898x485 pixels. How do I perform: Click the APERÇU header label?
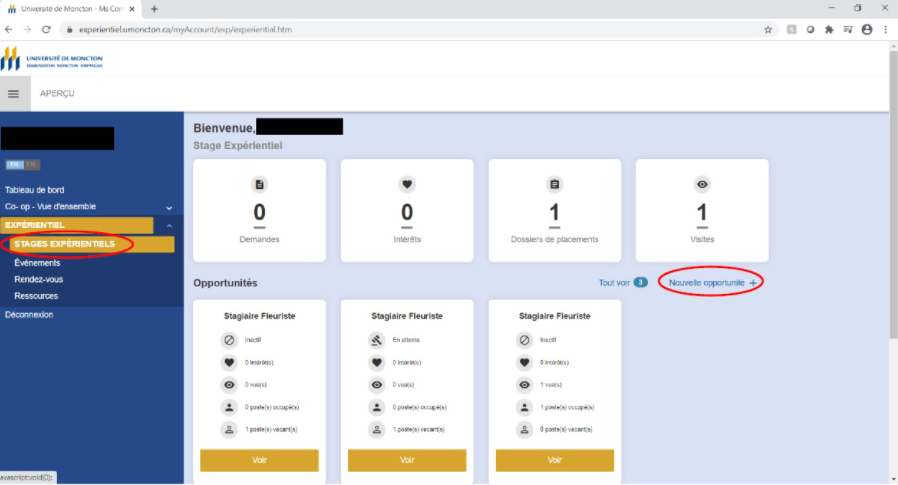point(57,93)
